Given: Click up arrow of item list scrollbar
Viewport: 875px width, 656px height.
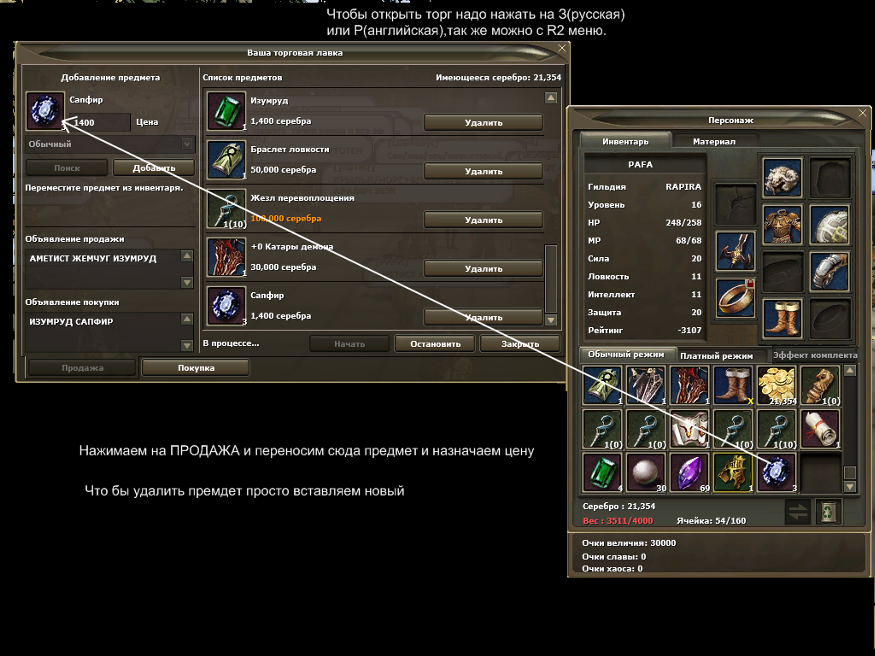Looking at the screenshot, I should (x=551, y=98).
